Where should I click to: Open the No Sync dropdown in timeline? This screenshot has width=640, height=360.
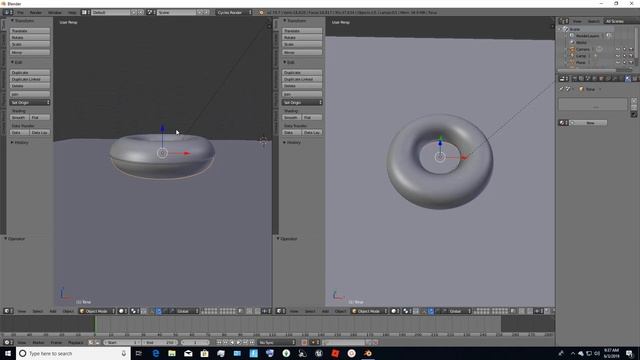[x=277, y=342]
